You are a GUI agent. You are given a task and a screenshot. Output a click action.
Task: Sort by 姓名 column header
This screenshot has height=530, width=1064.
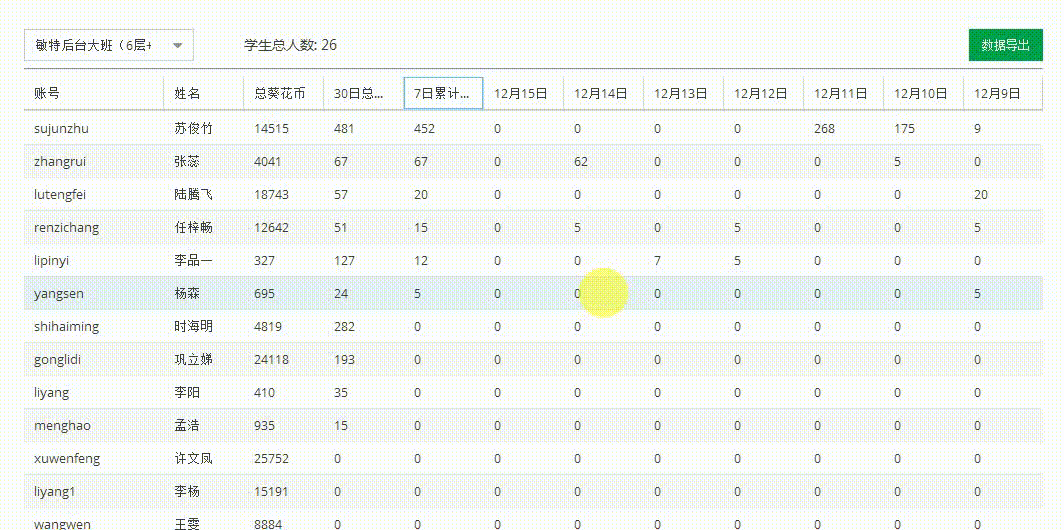tap(187, 93)
